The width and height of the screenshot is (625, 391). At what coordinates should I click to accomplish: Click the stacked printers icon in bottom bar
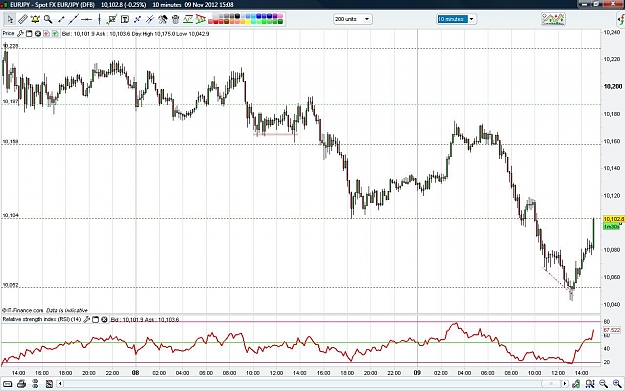click(35, 384)
